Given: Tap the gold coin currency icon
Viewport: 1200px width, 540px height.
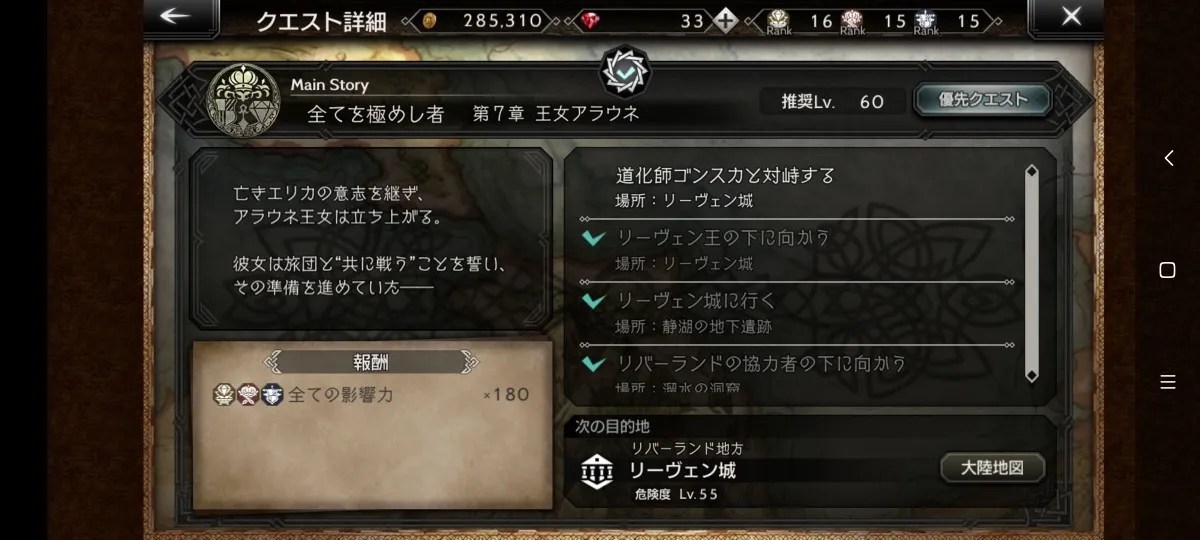Looking at the screenshot, I should click(428, 20).
